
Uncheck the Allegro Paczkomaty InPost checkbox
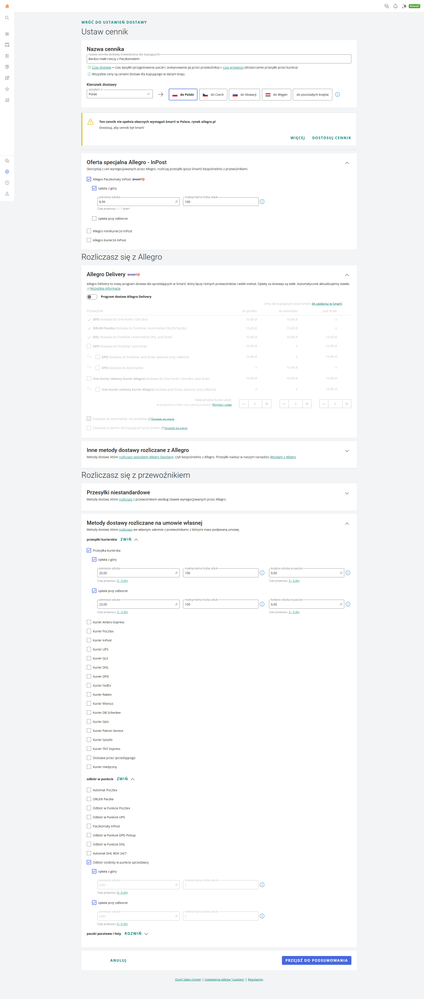point(89,180)
